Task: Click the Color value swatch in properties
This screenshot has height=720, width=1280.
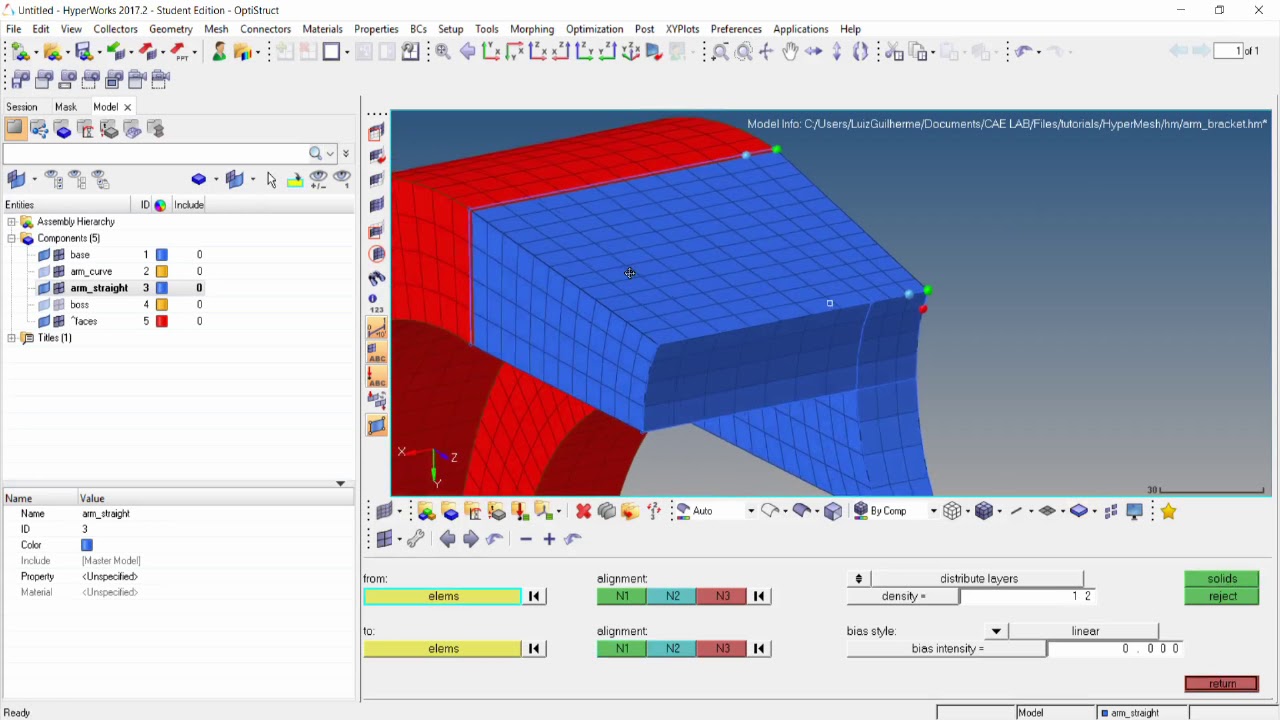Action: click(87, 545)
